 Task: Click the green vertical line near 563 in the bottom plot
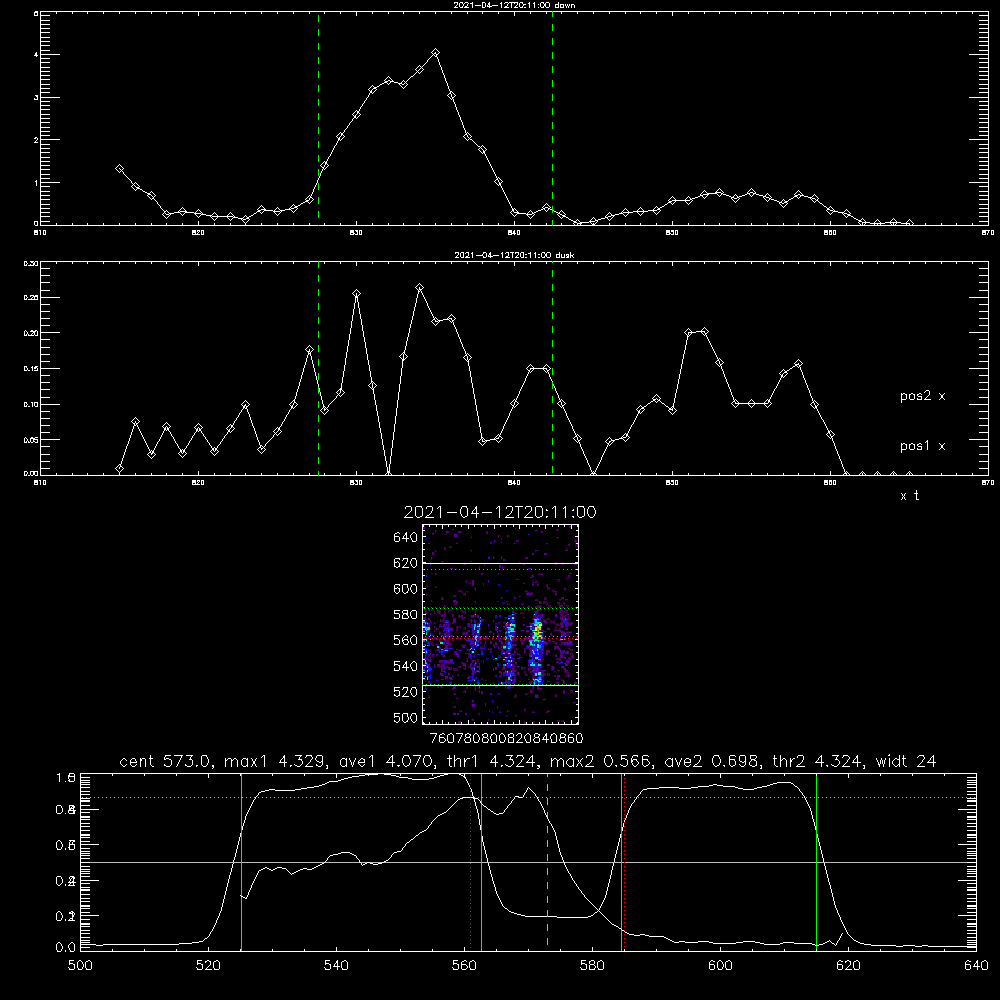(482, 861)
